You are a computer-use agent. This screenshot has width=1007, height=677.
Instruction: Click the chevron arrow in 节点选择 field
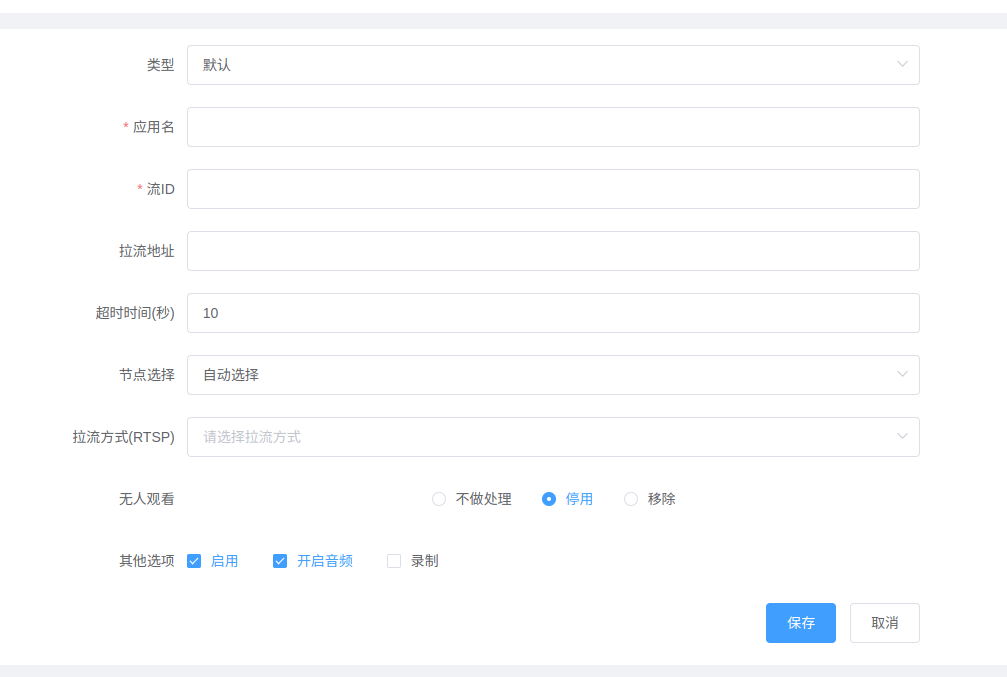pos(902,375)
